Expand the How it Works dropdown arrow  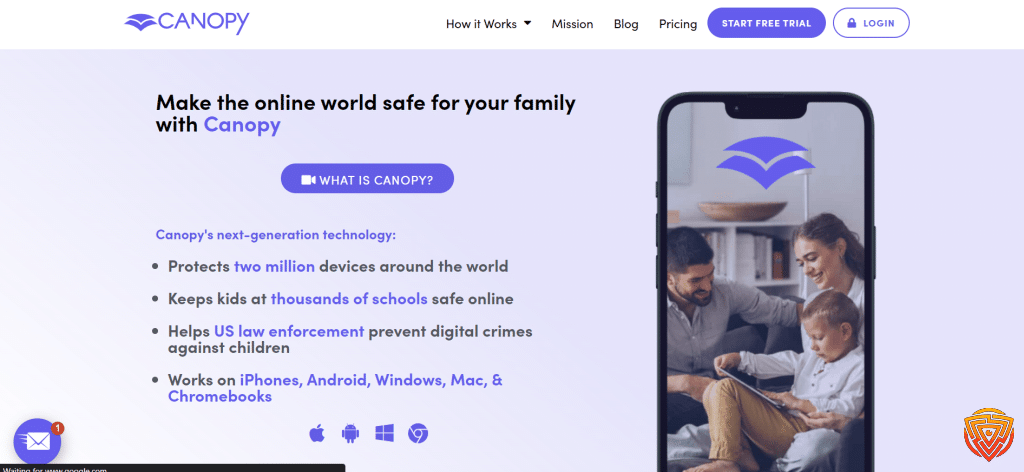coord(527,23)
